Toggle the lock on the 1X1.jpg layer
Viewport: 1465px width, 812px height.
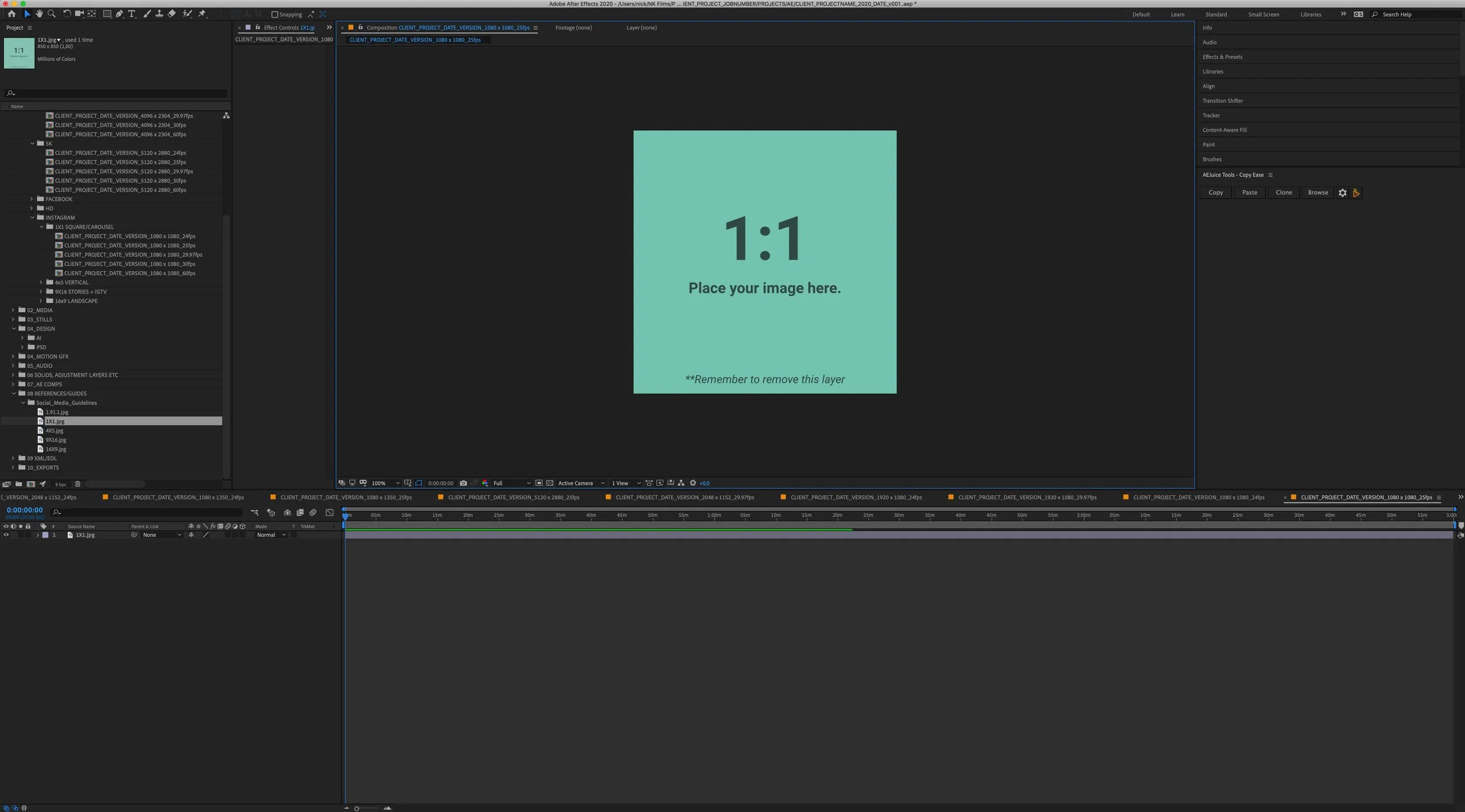(x=28, y=535)
